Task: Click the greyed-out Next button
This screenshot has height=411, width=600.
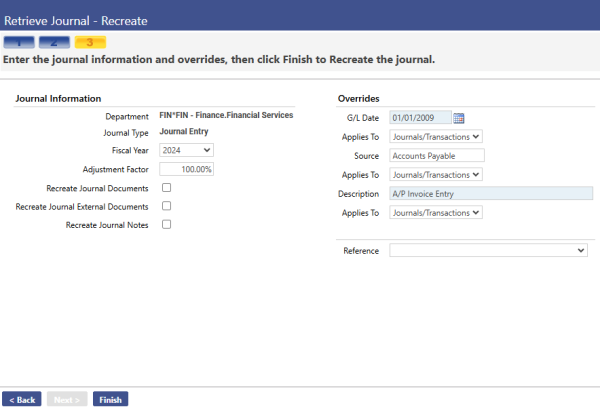Action: pyautogui.click(x=67, y=399)
